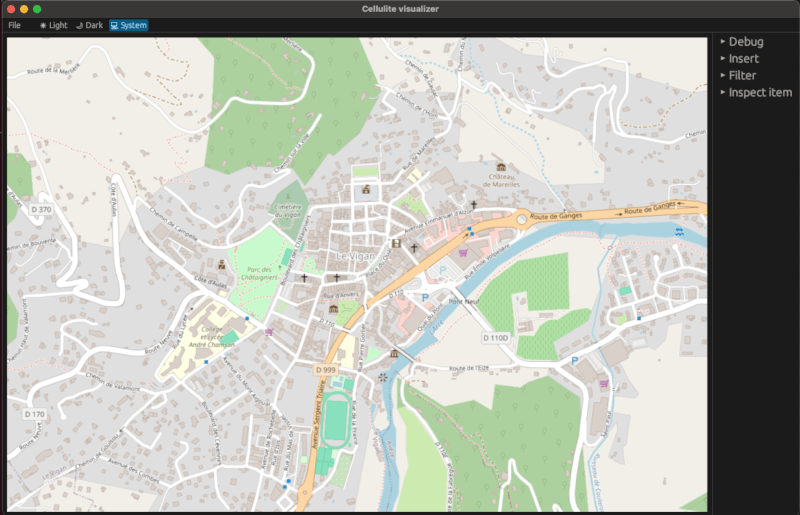Viewport: 800px width, 515px height.
Task: Select the Dark theme option
Action: (x=90, y=25)
